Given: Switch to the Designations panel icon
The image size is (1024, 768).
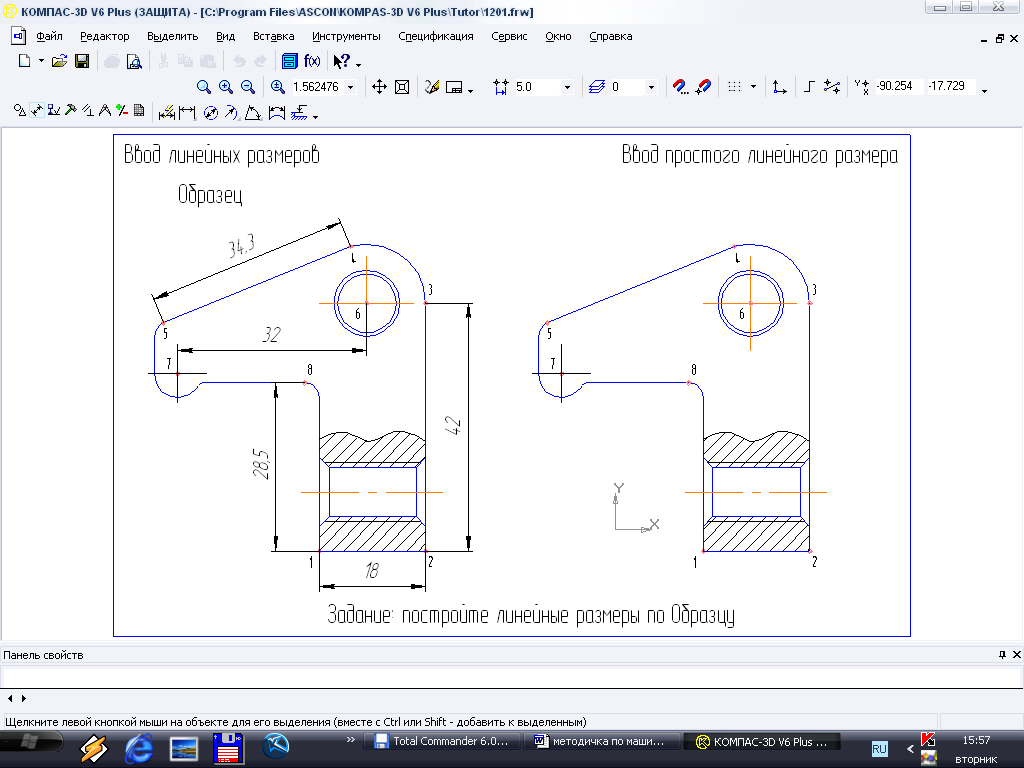Looking at the screenshot, I should pos(54,110).
